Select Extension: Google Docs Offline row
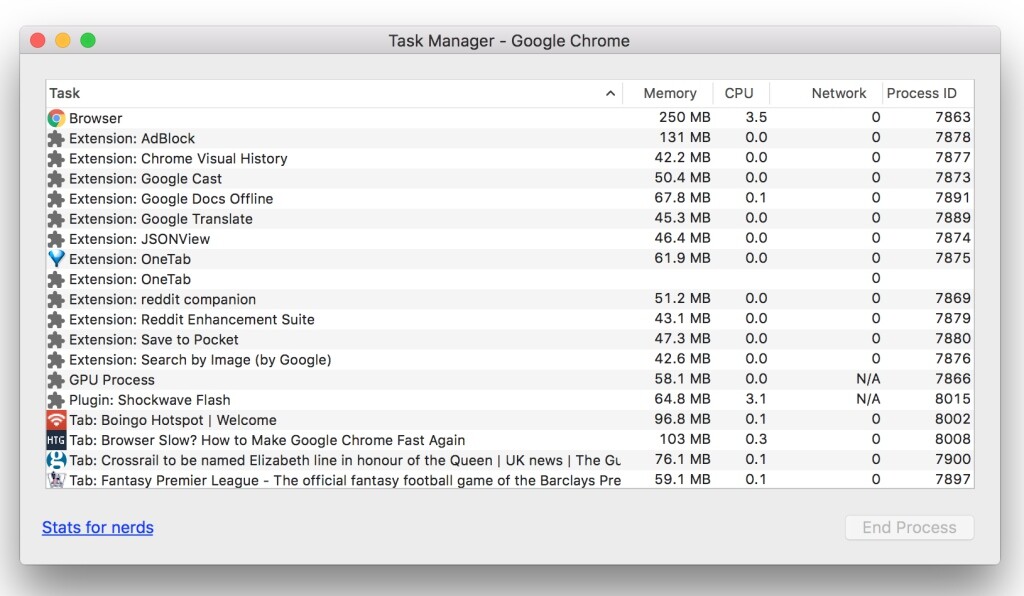The image size is (1024, 596). [509, 199]
